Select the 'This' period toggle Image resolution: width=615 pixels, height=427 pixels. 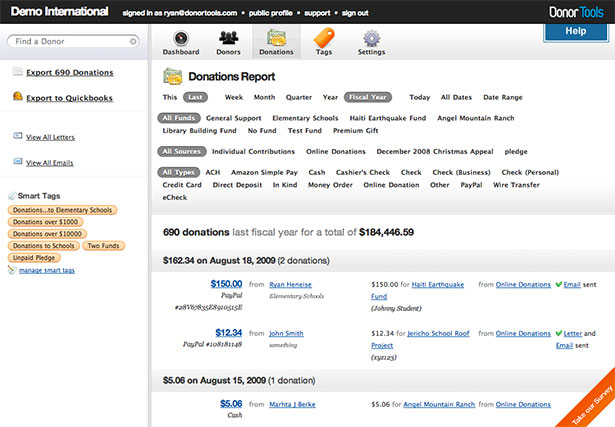[170, 97]
